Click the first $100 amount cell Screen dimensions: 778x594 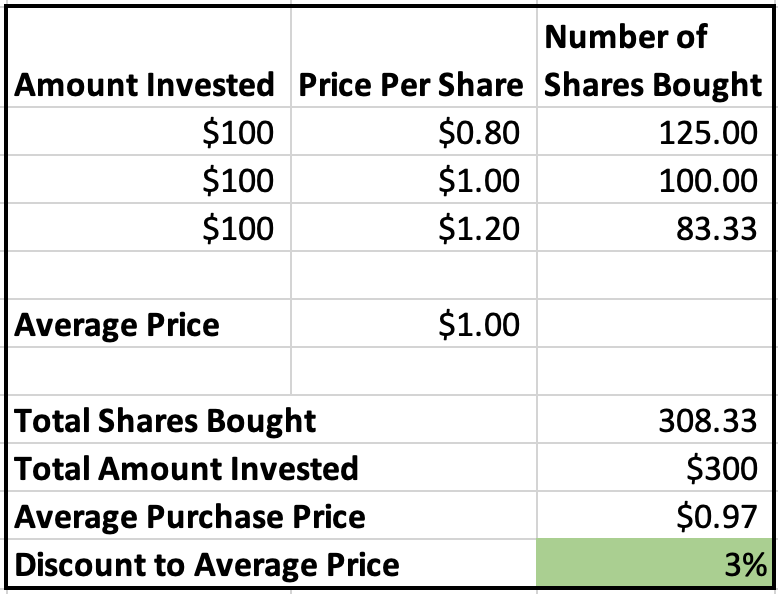click(148, 131)
